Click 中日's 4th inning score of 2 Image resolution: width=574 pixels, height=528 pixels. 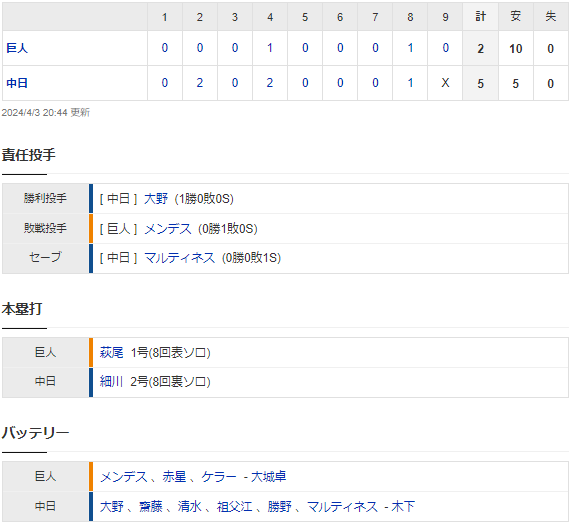[270, 83]
